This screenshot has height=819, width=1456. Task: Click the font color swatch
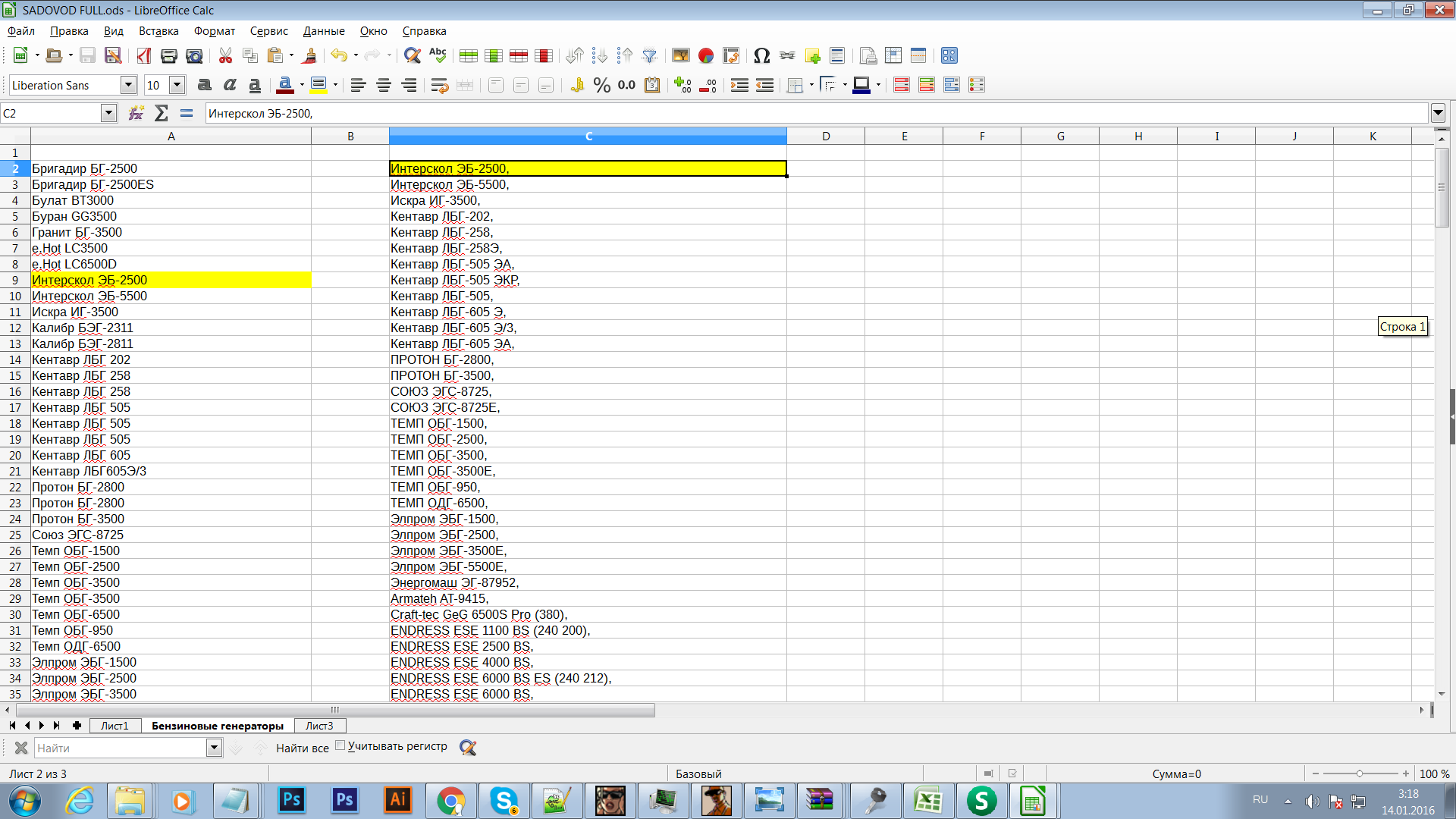285,85
